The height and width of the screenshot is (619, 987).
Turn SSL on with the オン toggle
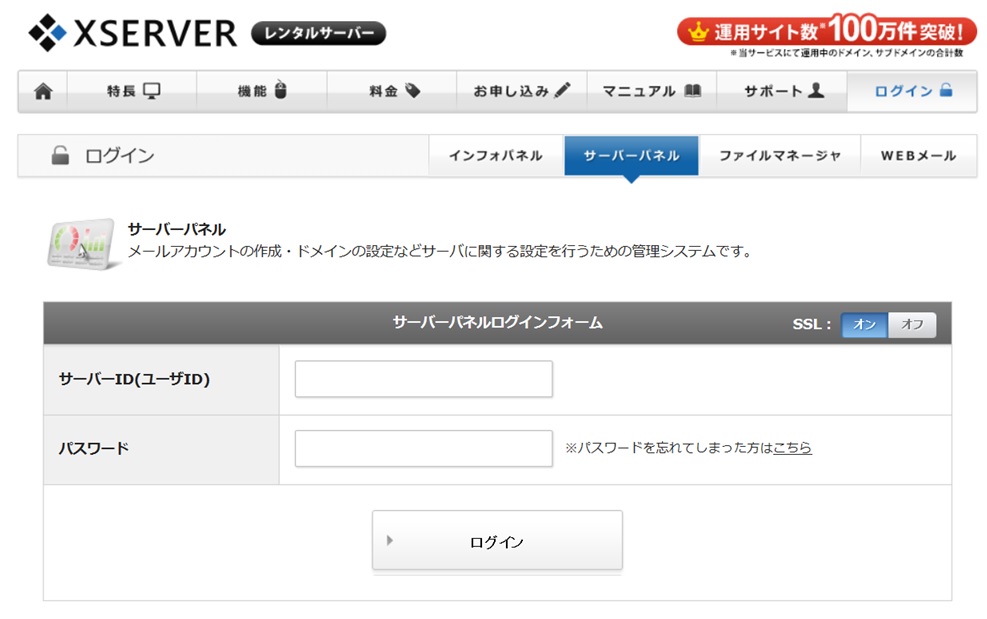(x=864, y=324)
